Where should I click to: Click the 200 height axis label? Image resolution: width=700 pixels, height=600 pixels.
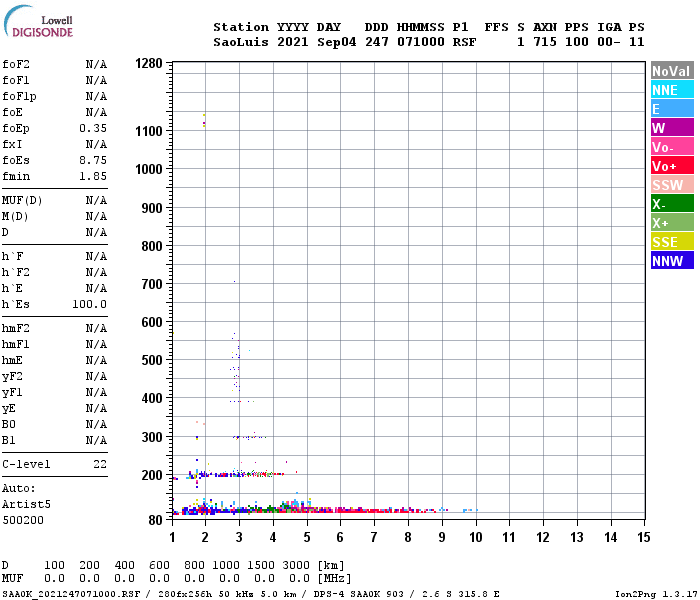[152, 475]
